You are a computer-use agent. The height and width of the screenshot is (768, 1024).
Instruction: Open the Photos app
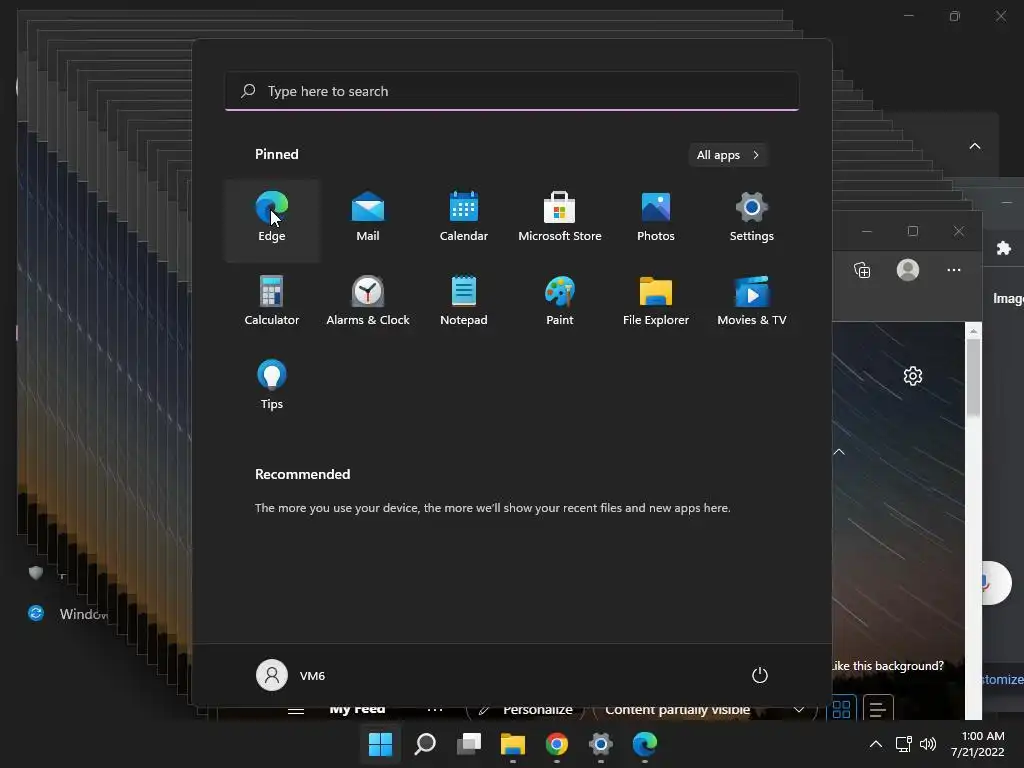(656, 219)
